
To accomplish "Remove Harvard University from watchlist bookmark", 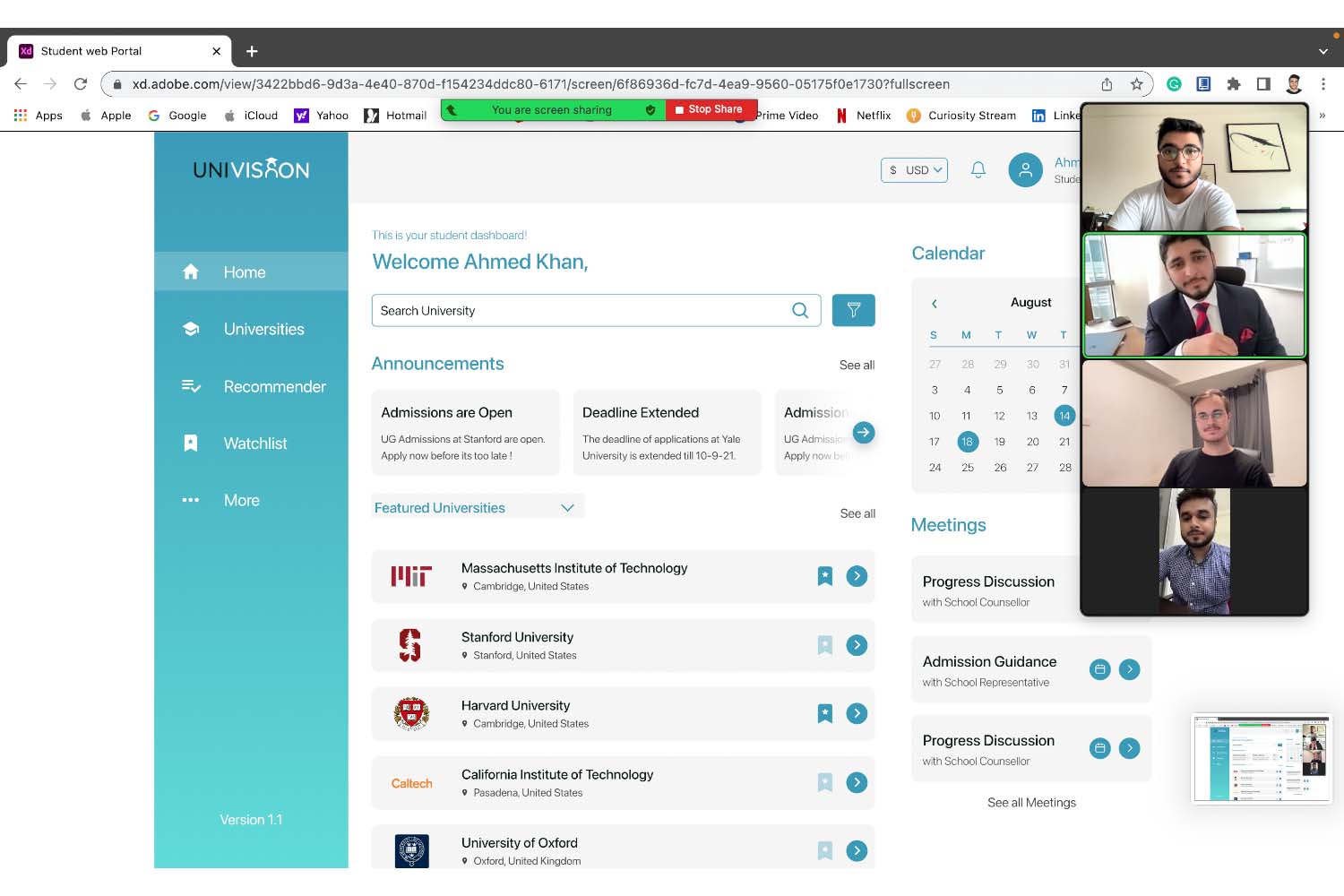I will 825,713.
